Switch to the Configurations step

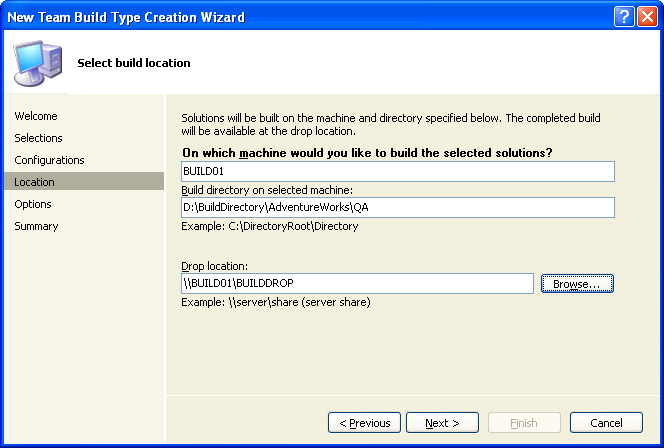pos(49,160)
